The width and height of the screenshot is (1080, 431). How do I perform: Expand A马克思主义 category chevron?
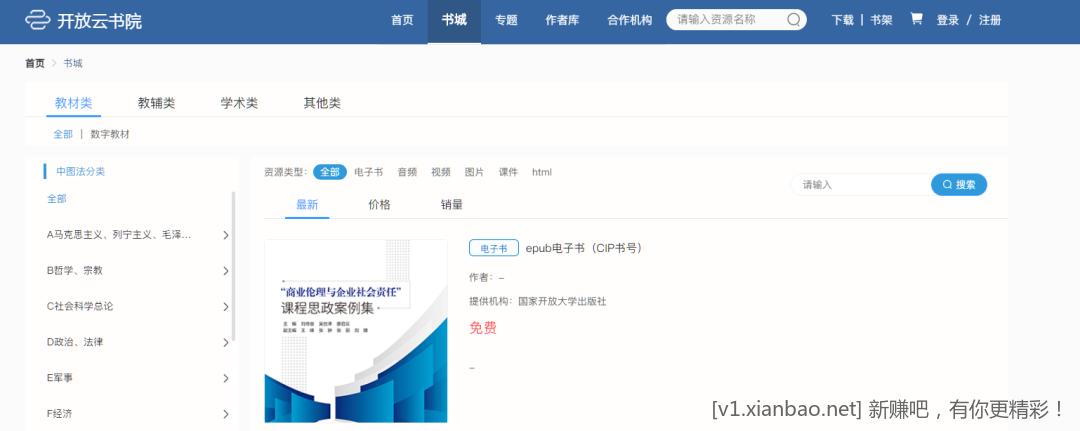click(225, 235)
